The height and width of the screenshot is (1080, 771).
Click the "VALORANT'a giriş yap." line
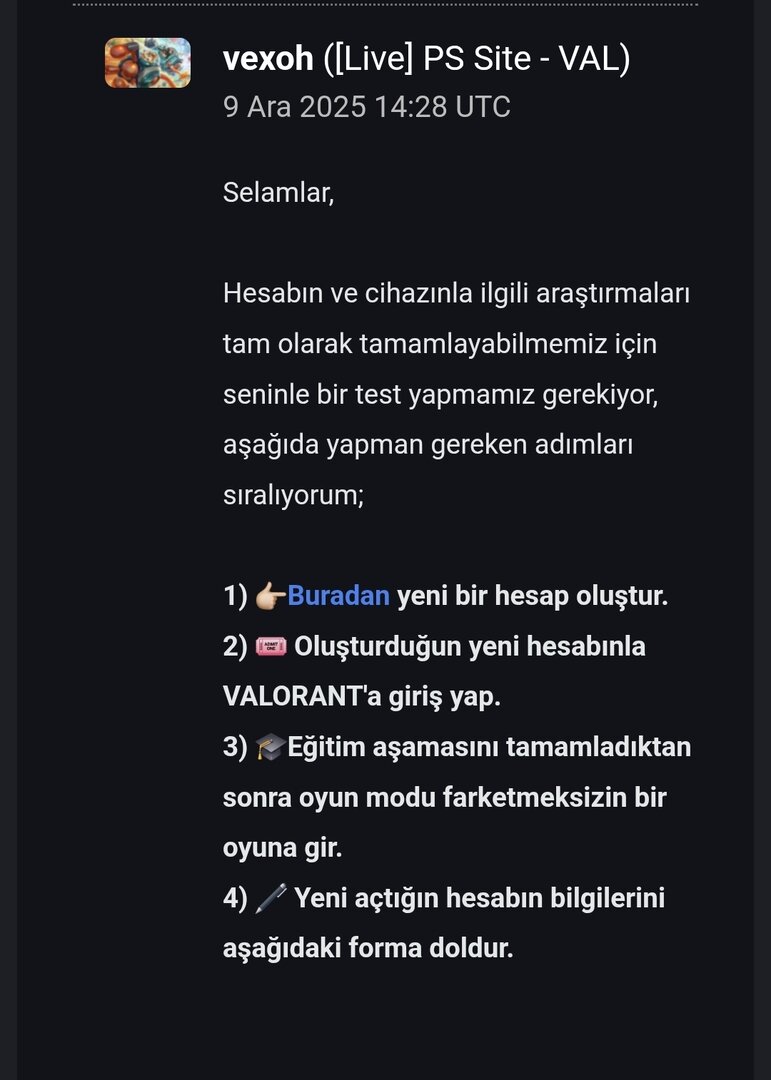(361, 697)
